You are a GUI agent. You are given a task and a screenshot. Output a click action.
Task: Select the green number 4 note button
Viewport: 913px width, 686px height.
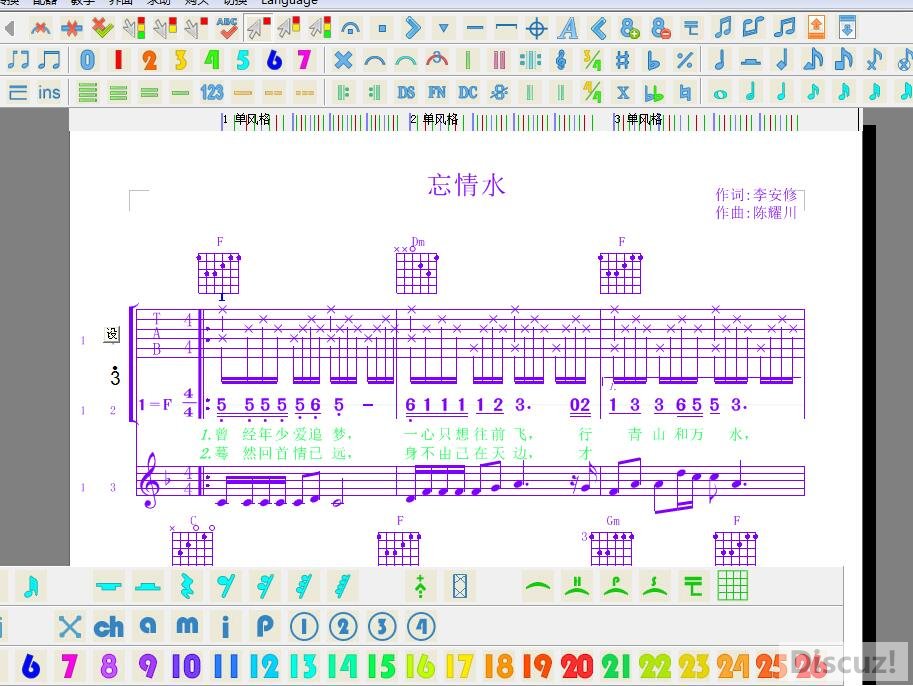(211, 59)
